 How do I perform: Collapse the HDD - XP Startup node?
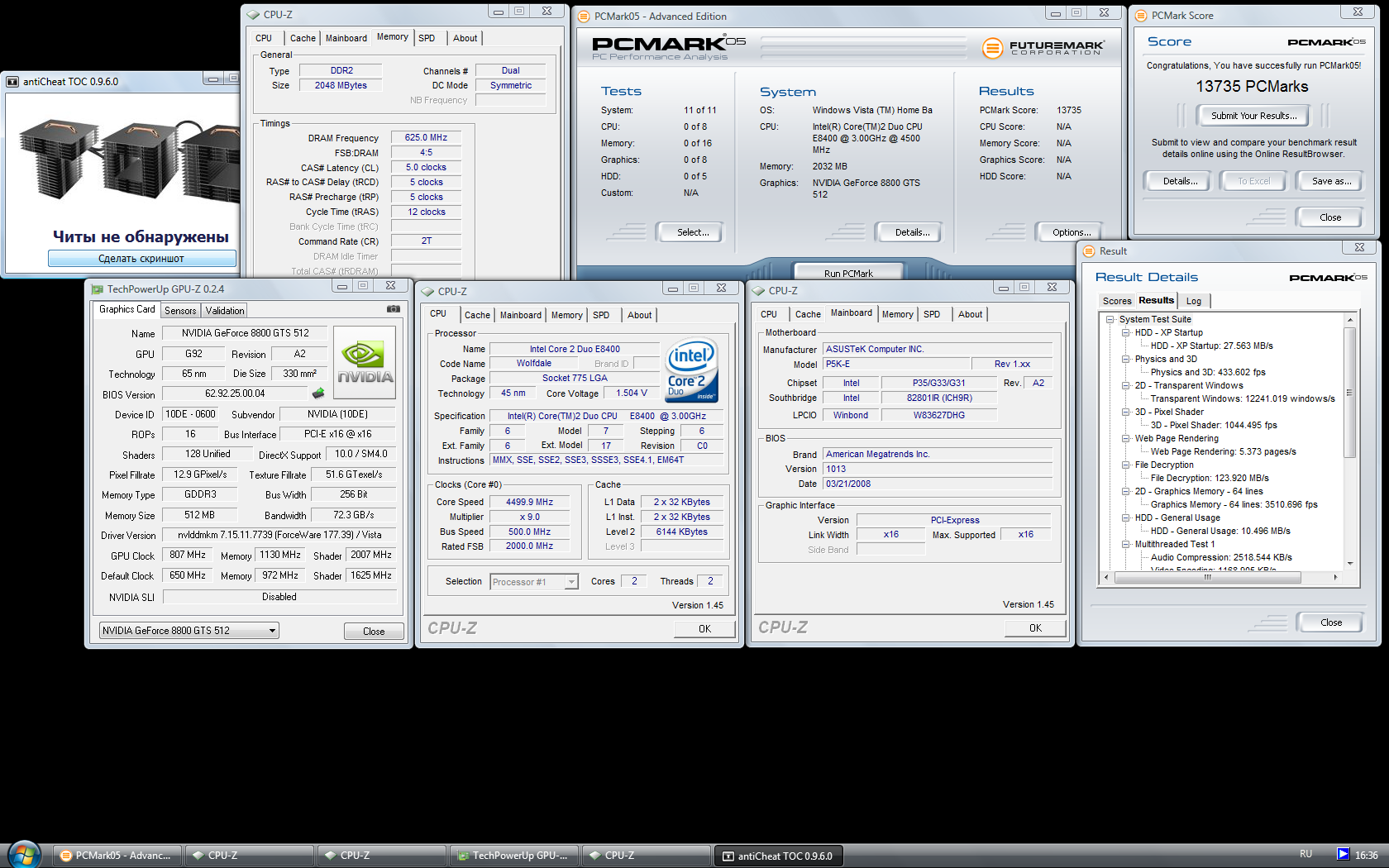click(x=1125, y=333)
